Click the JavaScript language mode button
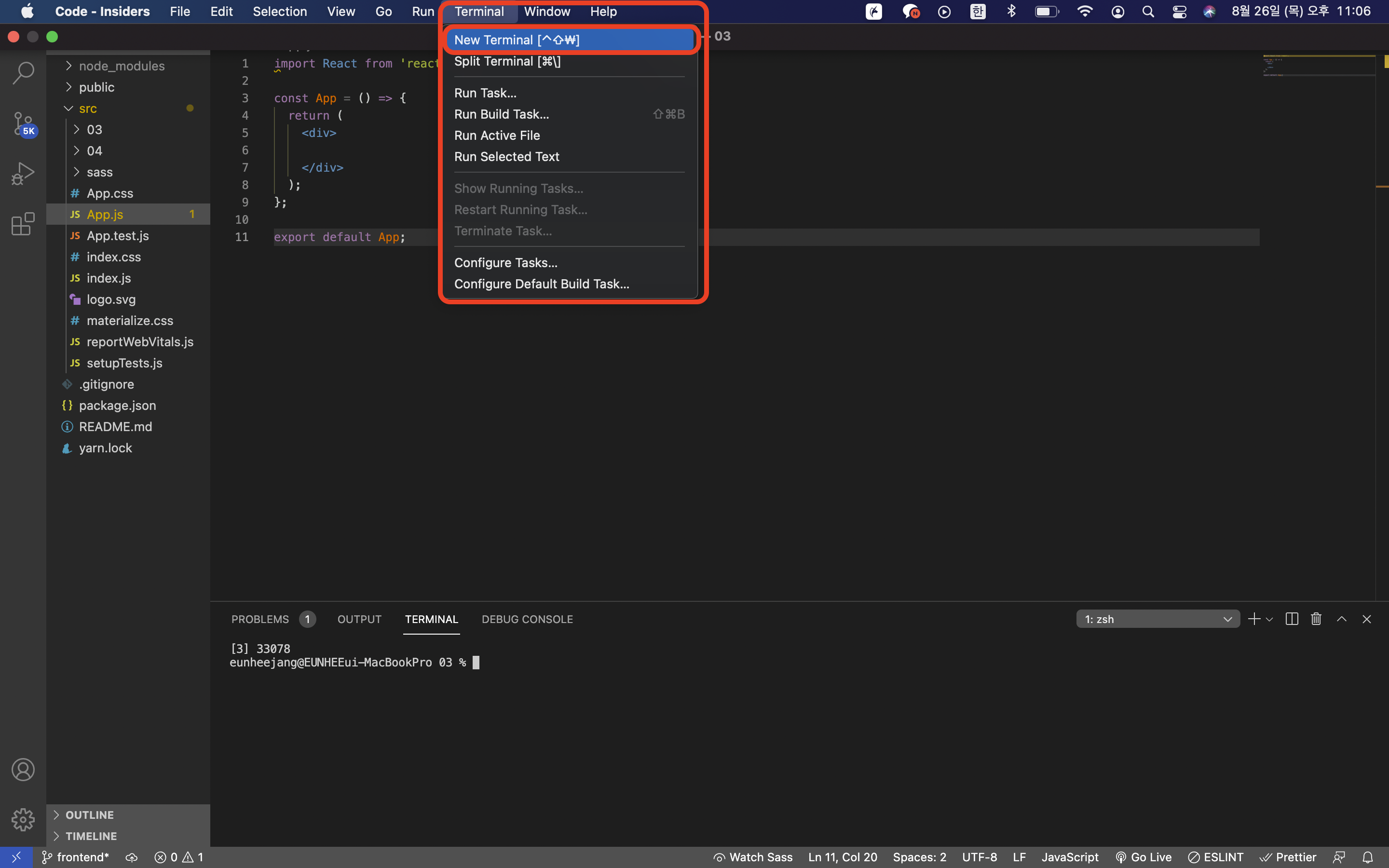The height and width of the screenshot is (868, 1389). tap(1070, 857)
